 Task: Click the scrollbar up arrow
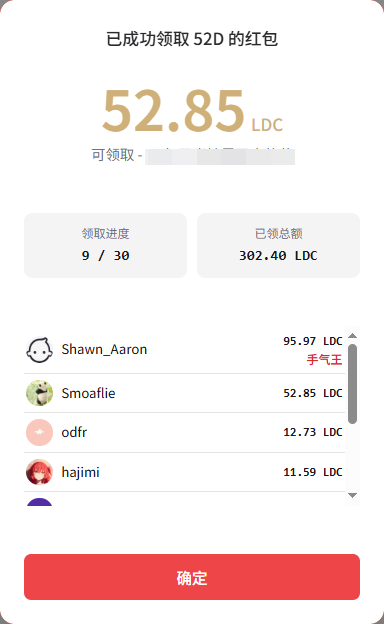tap(352, 336)
